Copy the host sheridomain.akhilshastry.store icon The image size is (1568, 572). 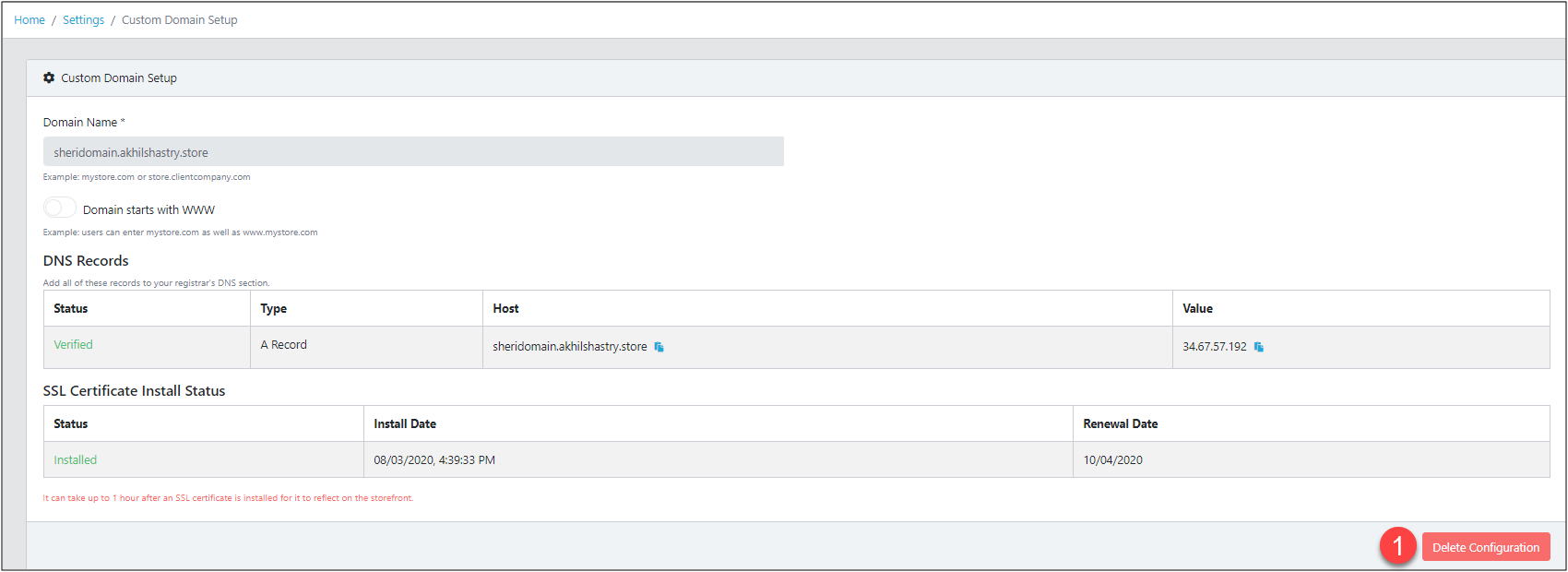[659, 347]
